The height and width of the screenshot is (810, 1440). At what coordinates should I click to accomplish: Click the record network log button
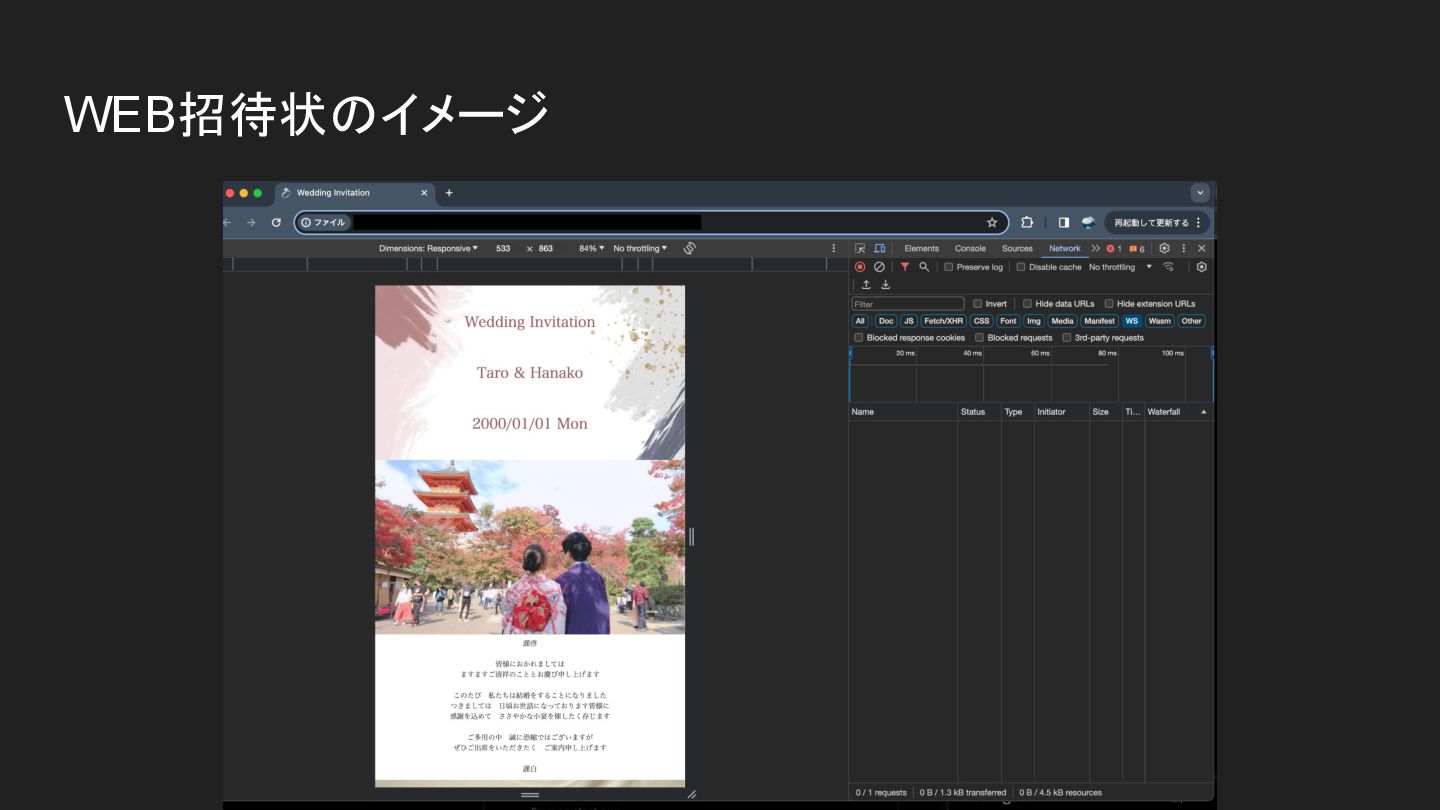[859, 267]
